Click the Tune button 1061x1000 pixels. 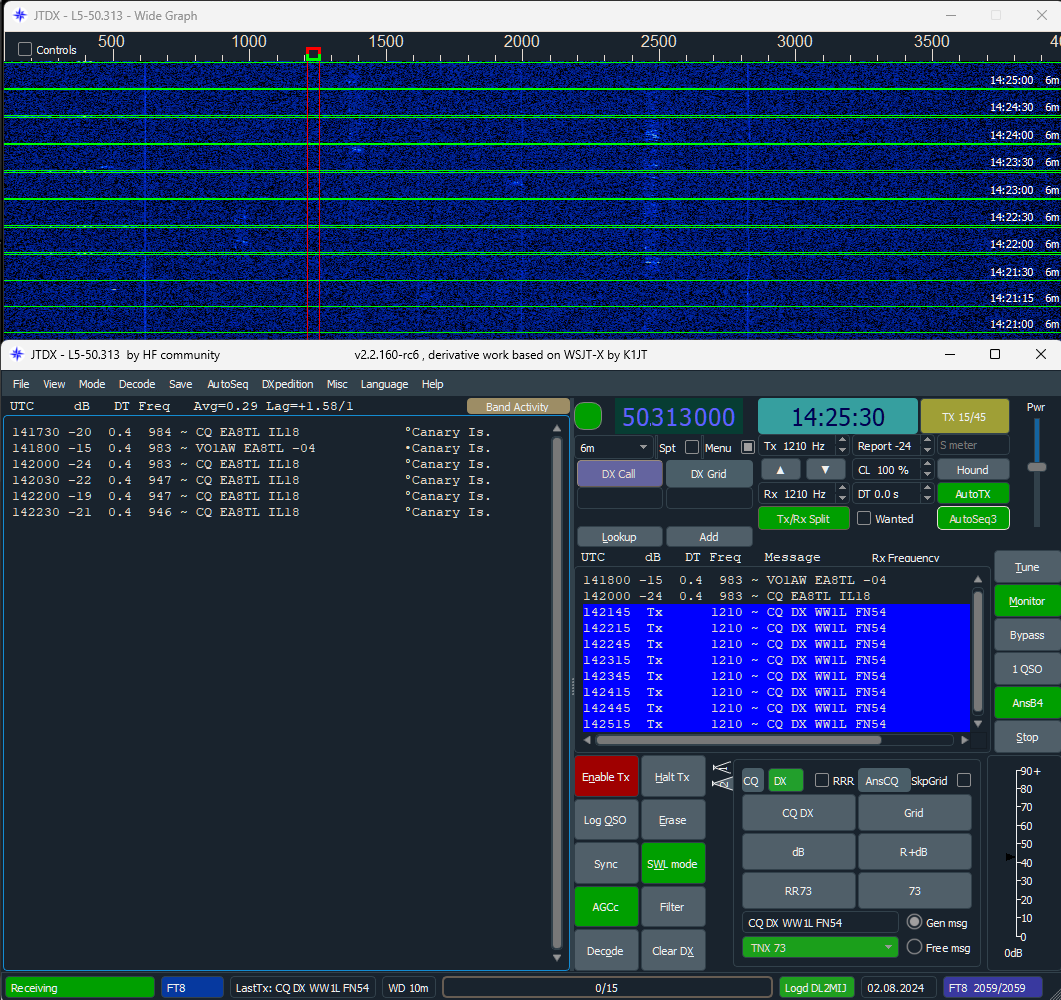coord(1026,567)
